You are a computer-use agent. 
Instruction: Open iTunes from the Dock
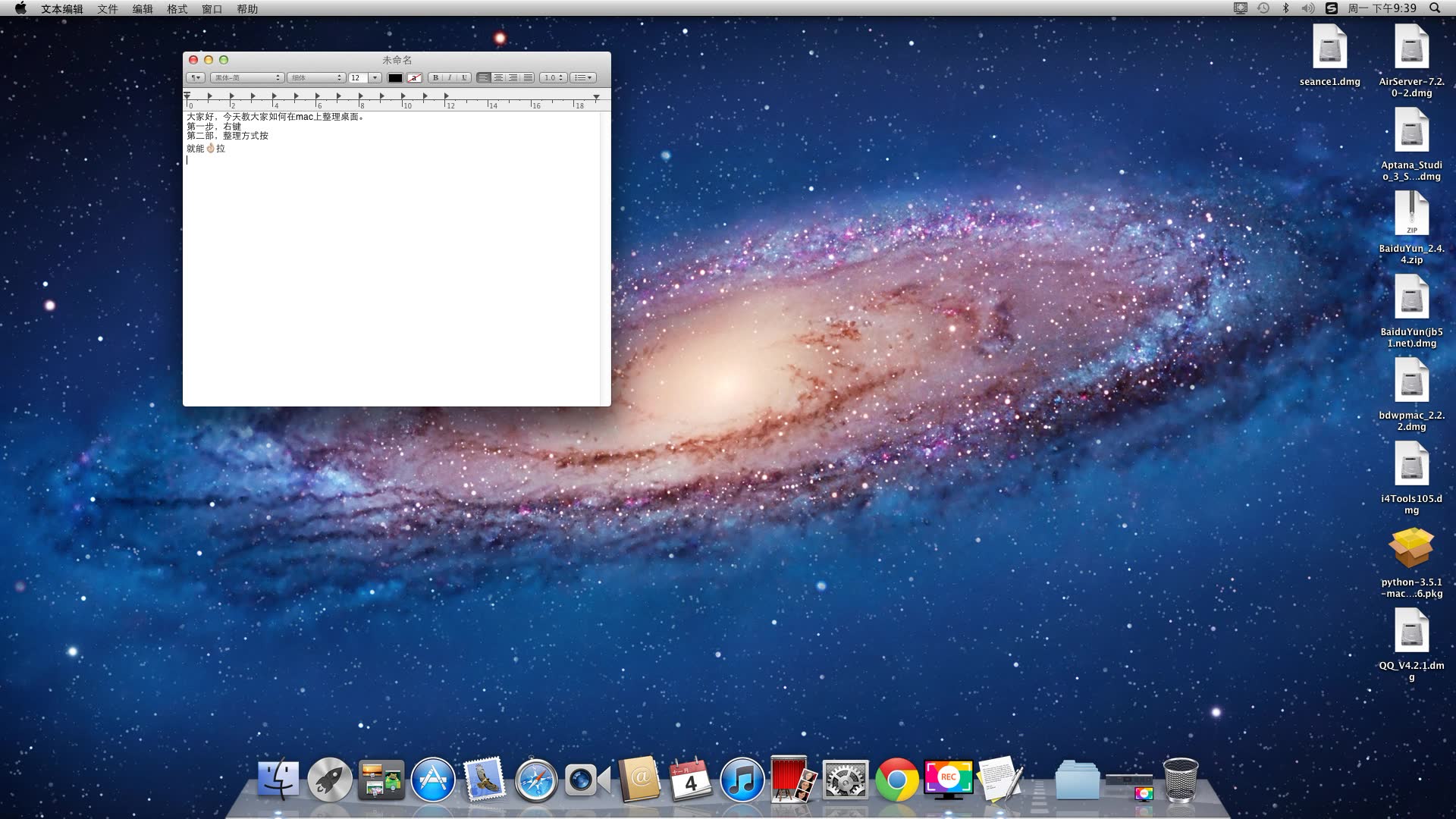(x=741, y=780)
